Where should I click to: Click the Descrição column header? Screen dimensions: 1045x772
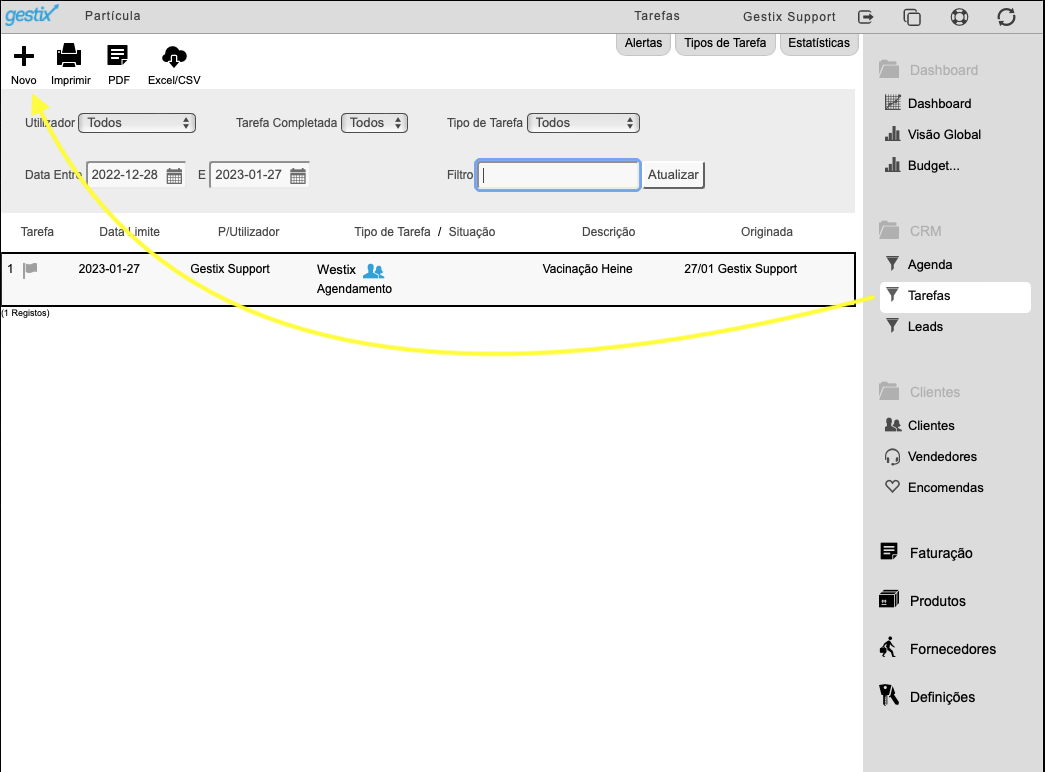coord(608,232)
